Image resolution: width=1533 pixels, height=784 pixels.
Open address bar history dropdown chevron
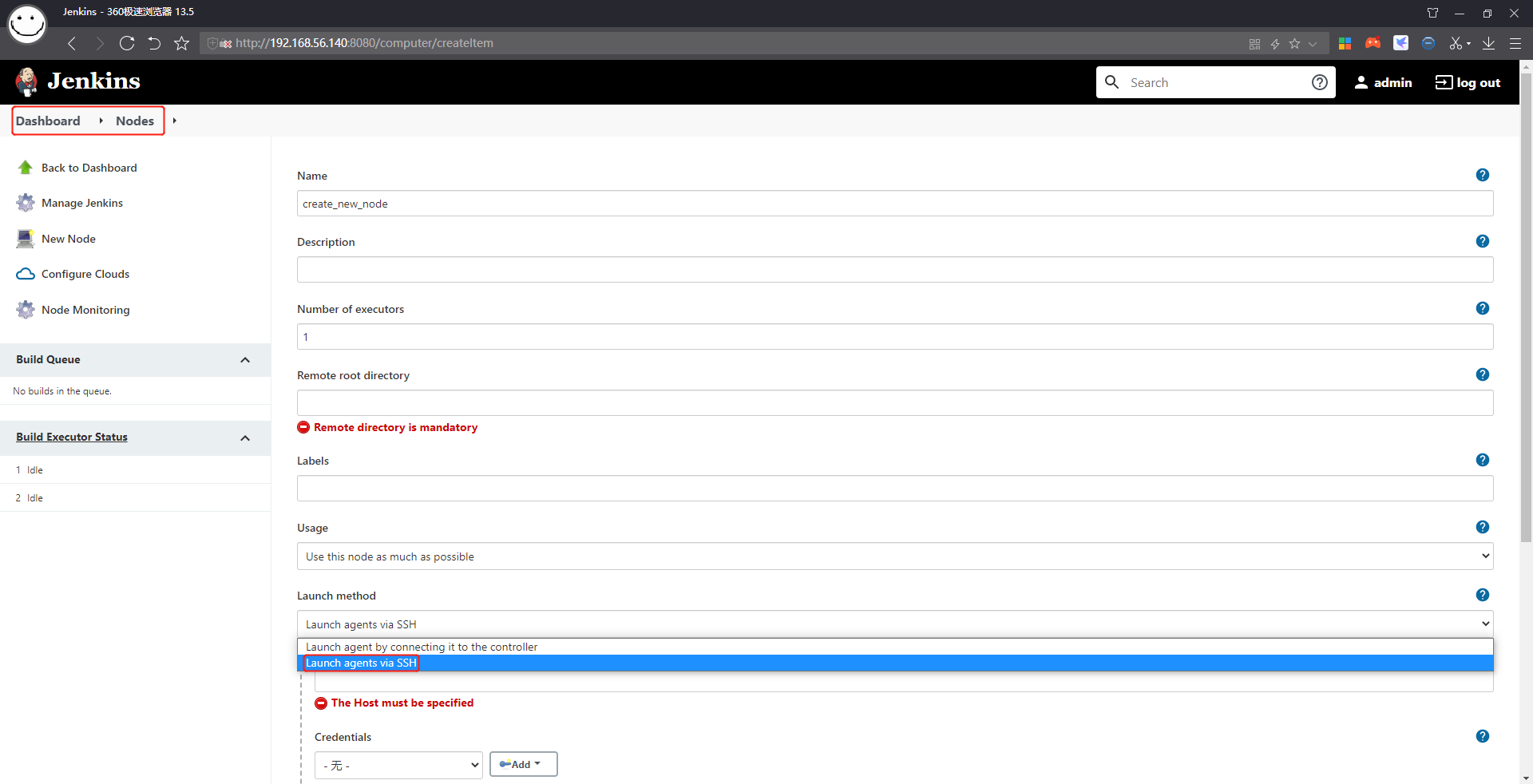pyautogui.click(x=1313, y=44)
